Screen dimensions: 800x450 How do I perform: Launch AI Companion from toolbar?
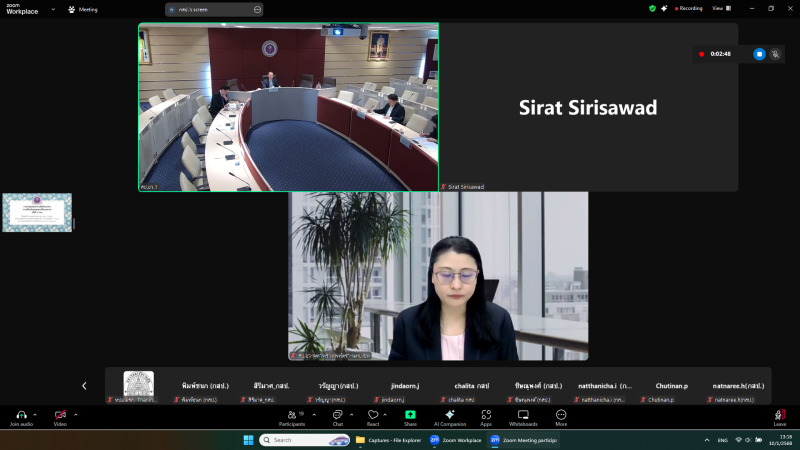[450, 415]
